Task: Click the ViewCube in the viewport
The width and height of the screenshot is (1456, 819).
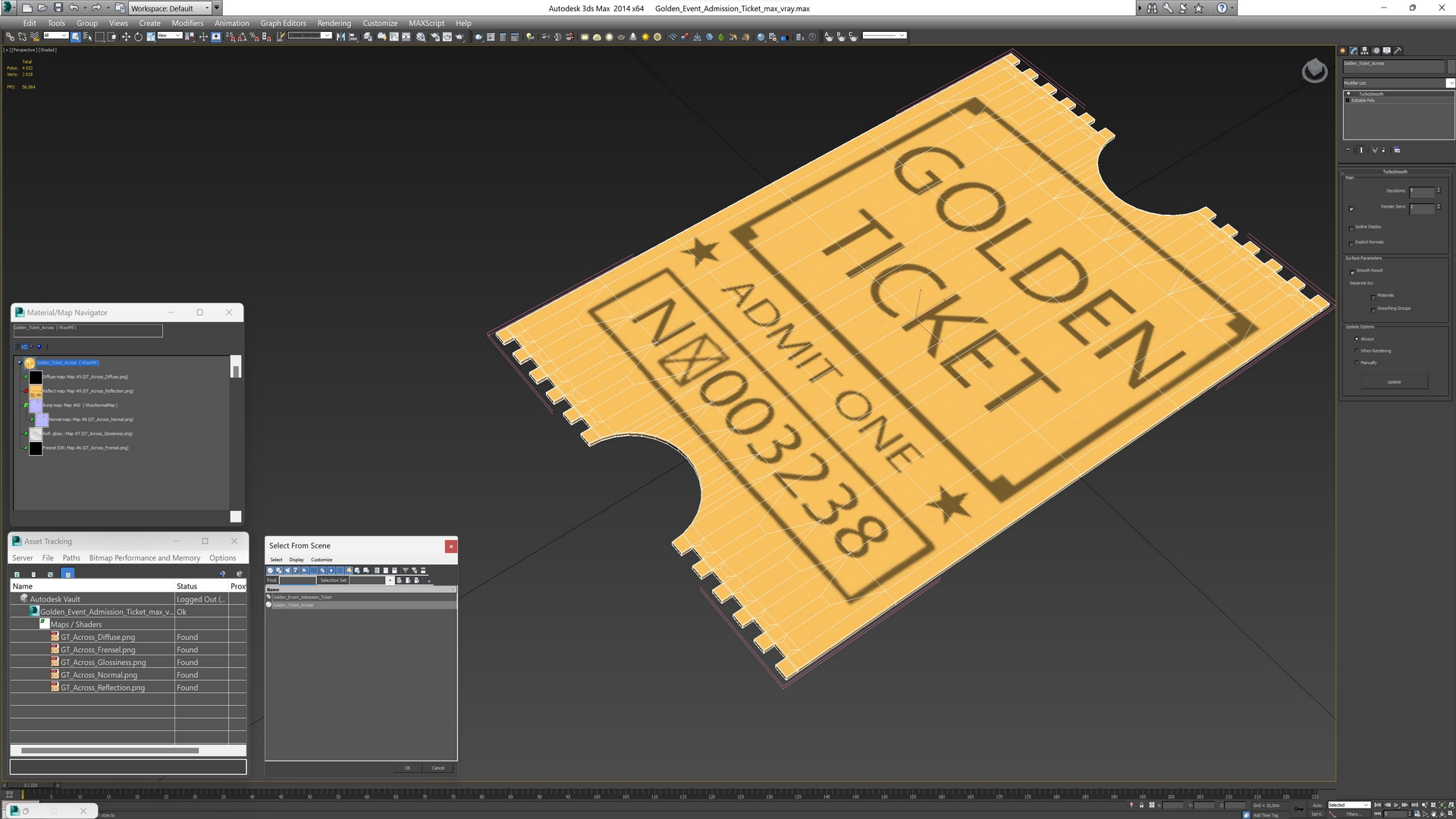Action: click(x=1314, y=71)
